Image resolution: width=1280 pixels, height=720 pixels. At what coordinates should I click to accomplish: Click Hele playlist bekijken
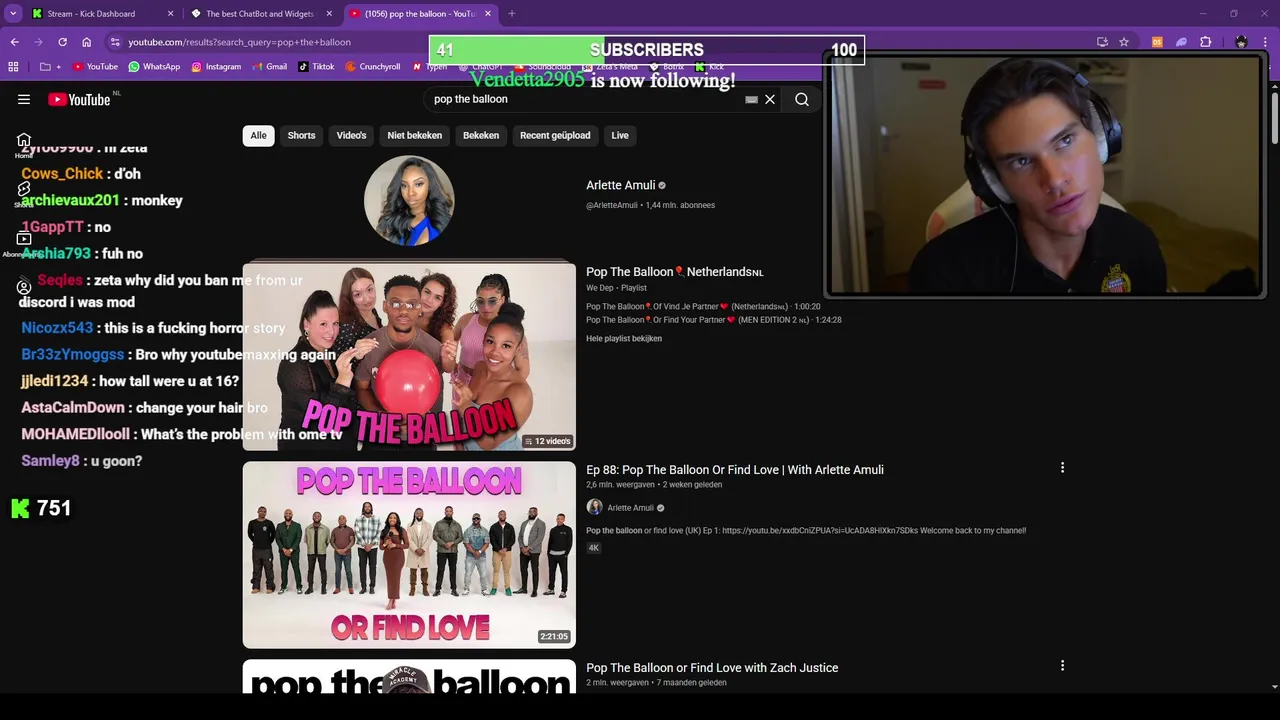coord(624,338)
